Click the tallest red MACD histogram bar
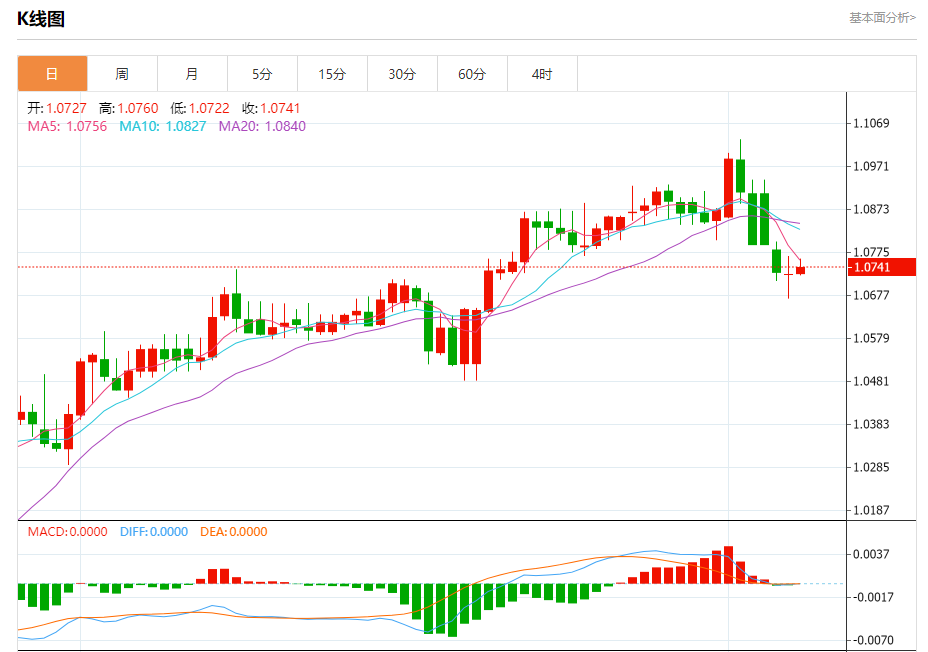This screenshot has width=928, height=652. (x=728, y=565)
